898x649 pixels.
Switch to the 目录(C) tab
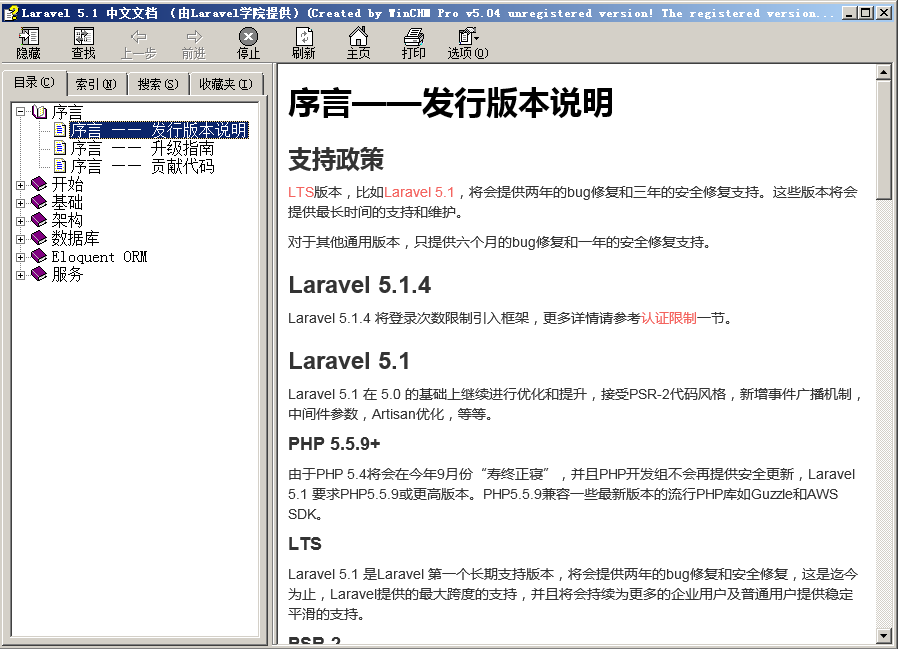34,82
